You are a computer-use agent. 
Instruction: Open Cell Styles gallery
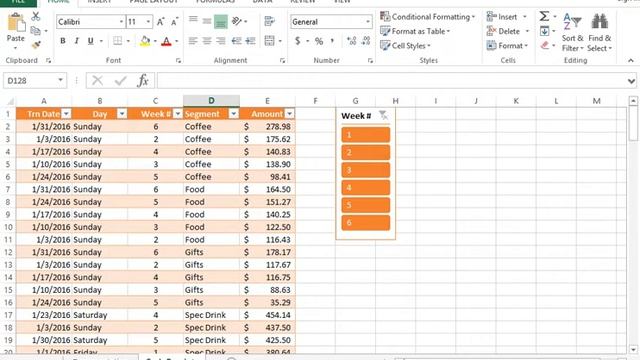(405, 46)
